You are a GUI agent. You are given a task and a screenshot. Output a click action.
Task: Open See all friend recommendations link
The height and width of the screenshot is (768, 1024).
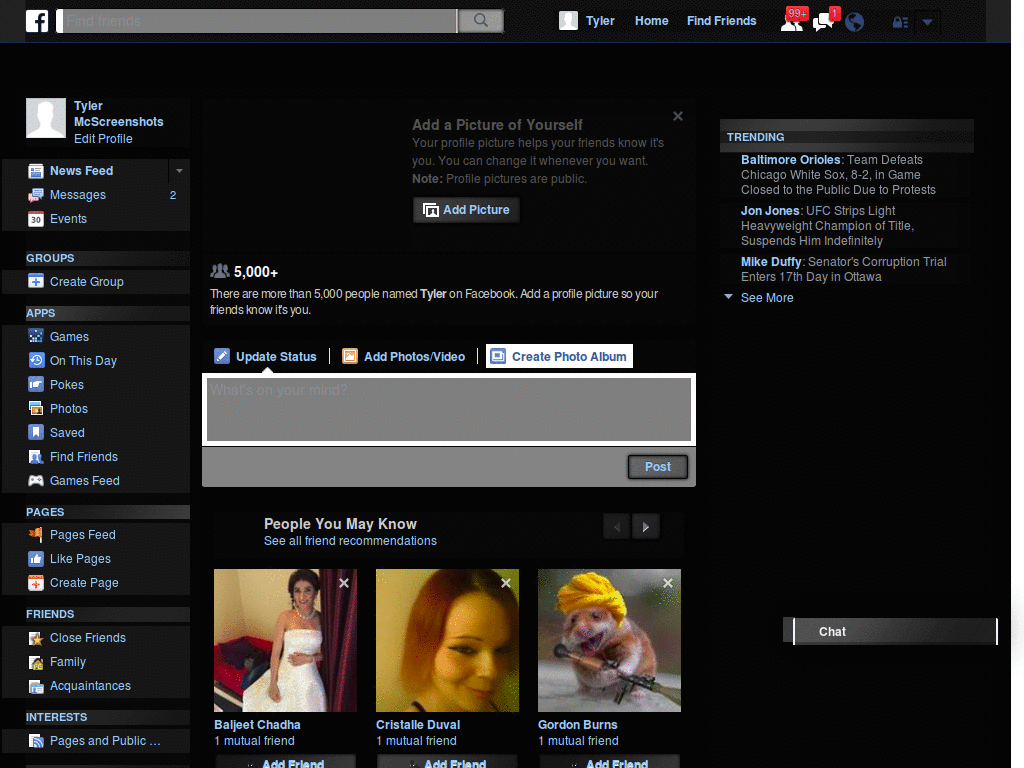point(350,541)
